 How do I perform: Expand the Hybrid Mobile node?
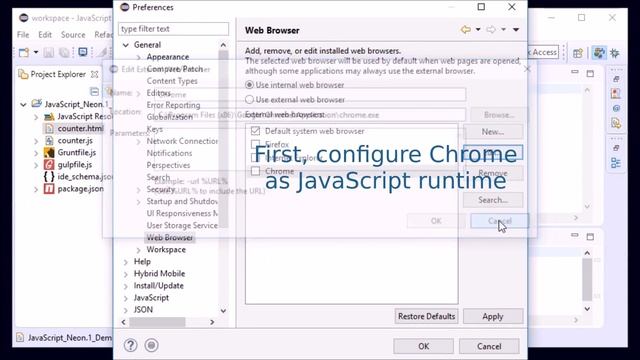(x=126, y=274)
